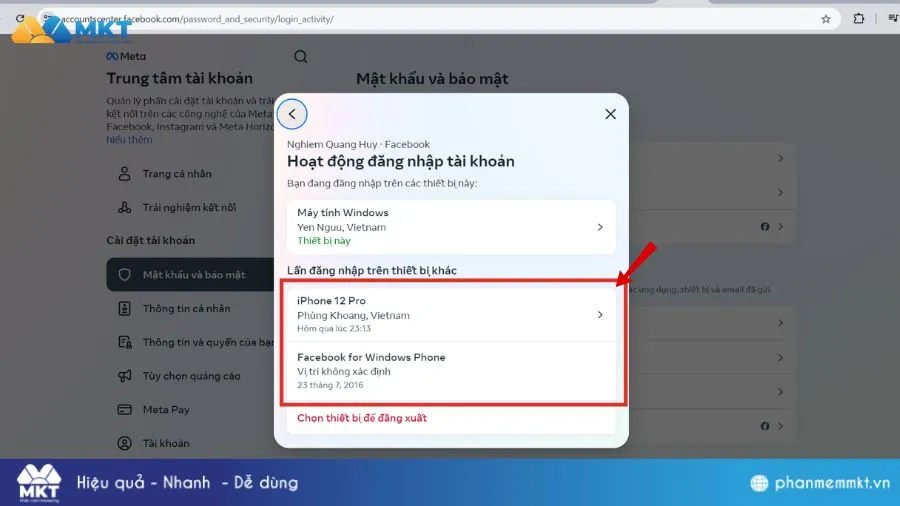900x506 pixels.
Task: Click the Tìm hiểu thêm link
Action: tap(129, 139)
